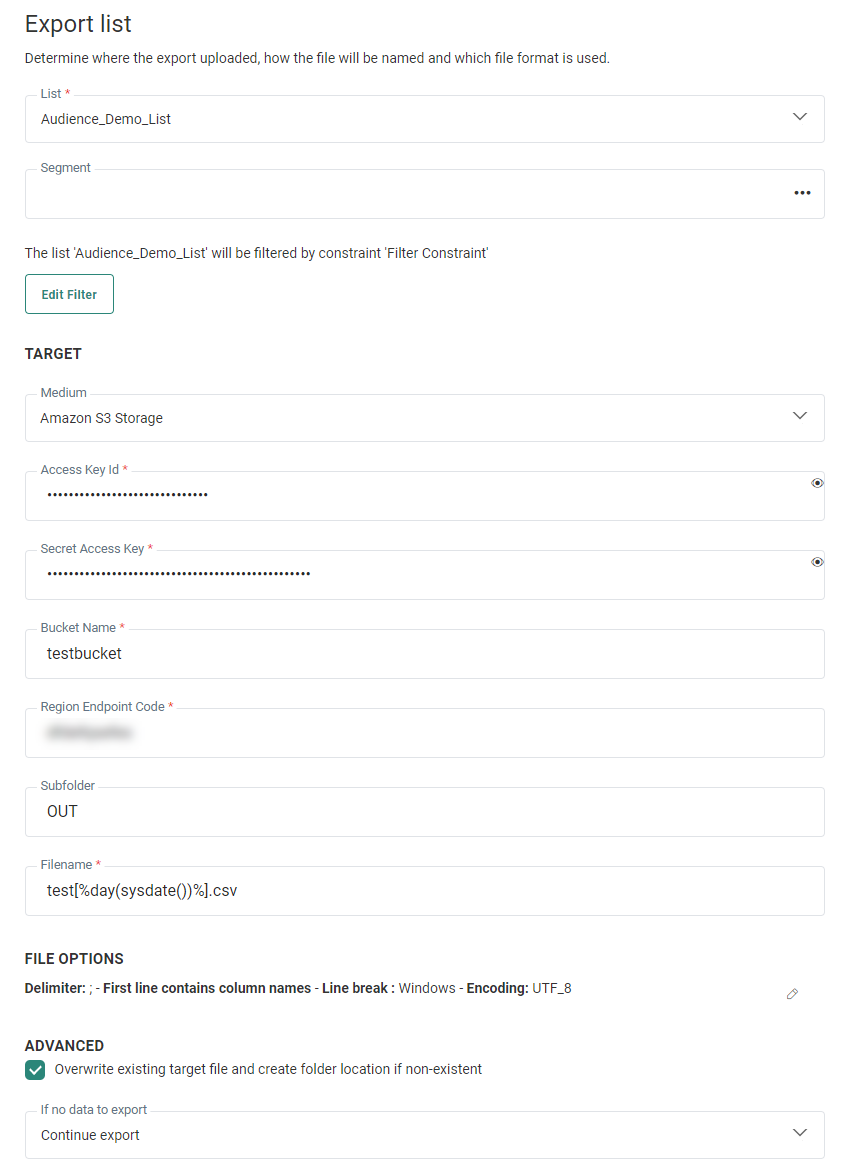The image size is (848, 1172).
Task: Select the Audience_Demo_List value in List
Action: tap(106, 119)
